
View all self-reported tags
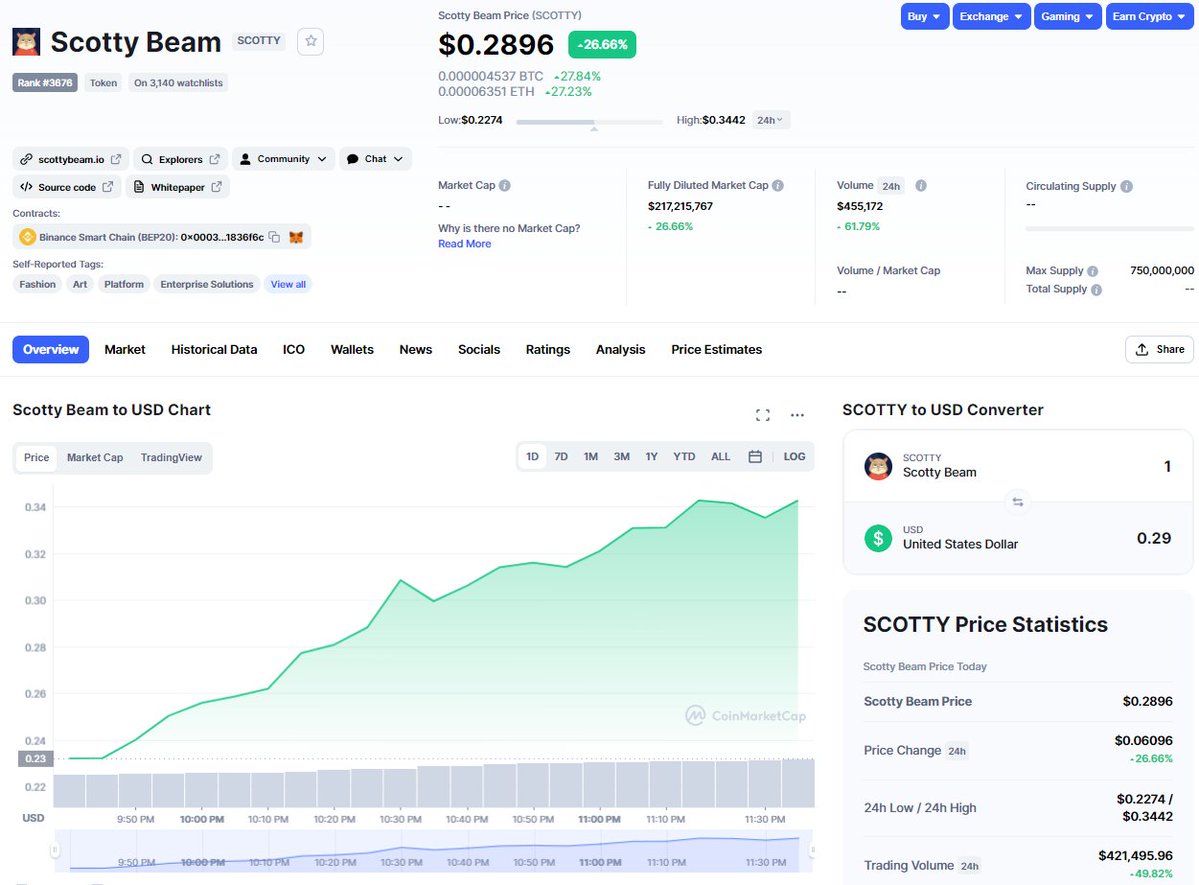[x=288, y=285]
